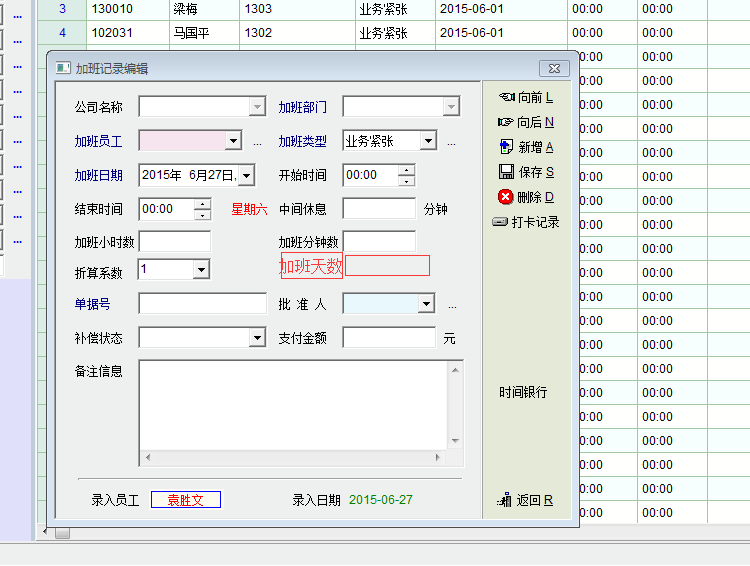
Task: Click the 新增 (add new) icon button
Action: (x=525, y=147)
